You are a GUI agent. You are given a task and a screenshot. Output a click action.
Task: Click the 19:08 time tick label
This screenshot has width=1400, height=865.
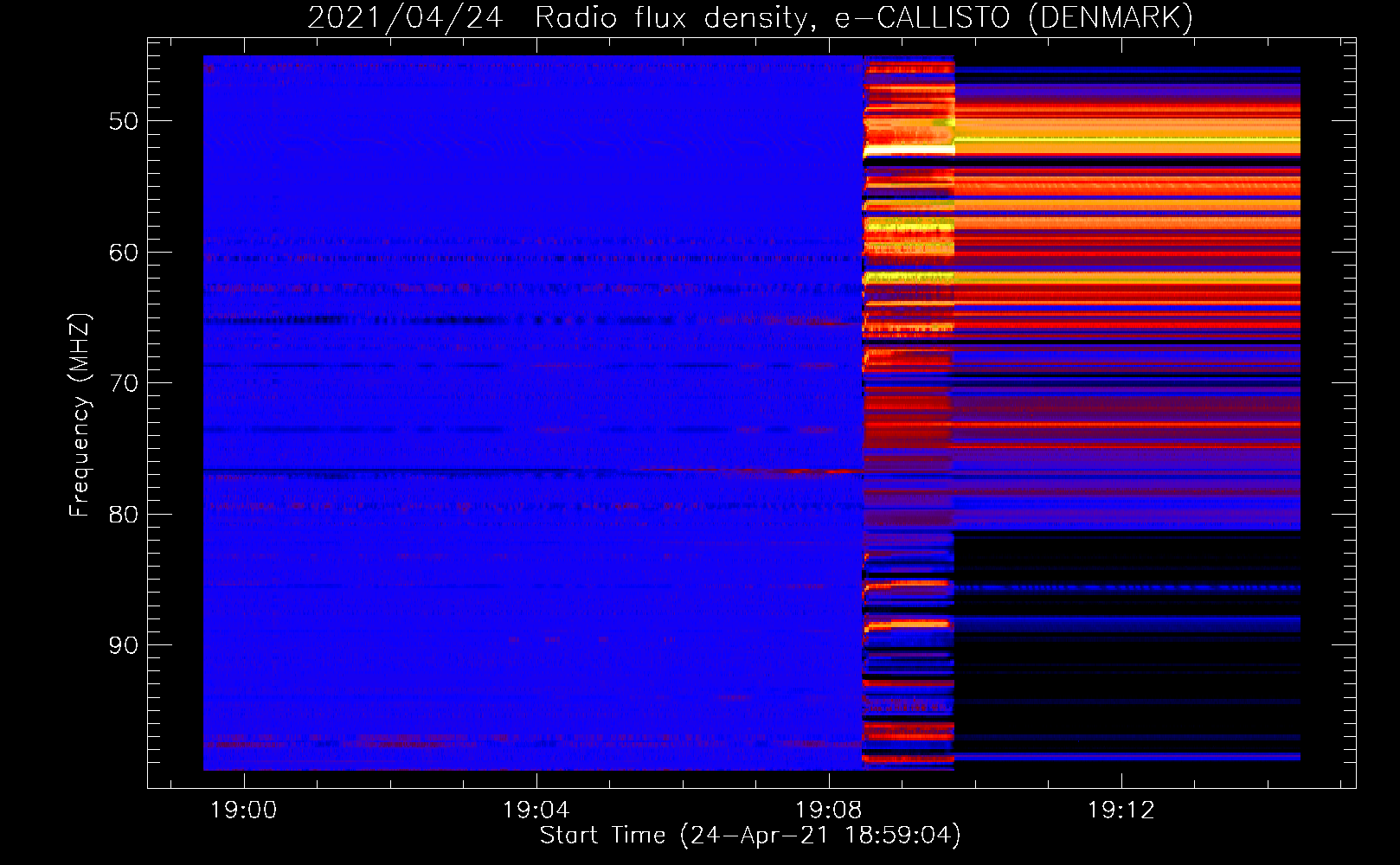click(829, 810)
